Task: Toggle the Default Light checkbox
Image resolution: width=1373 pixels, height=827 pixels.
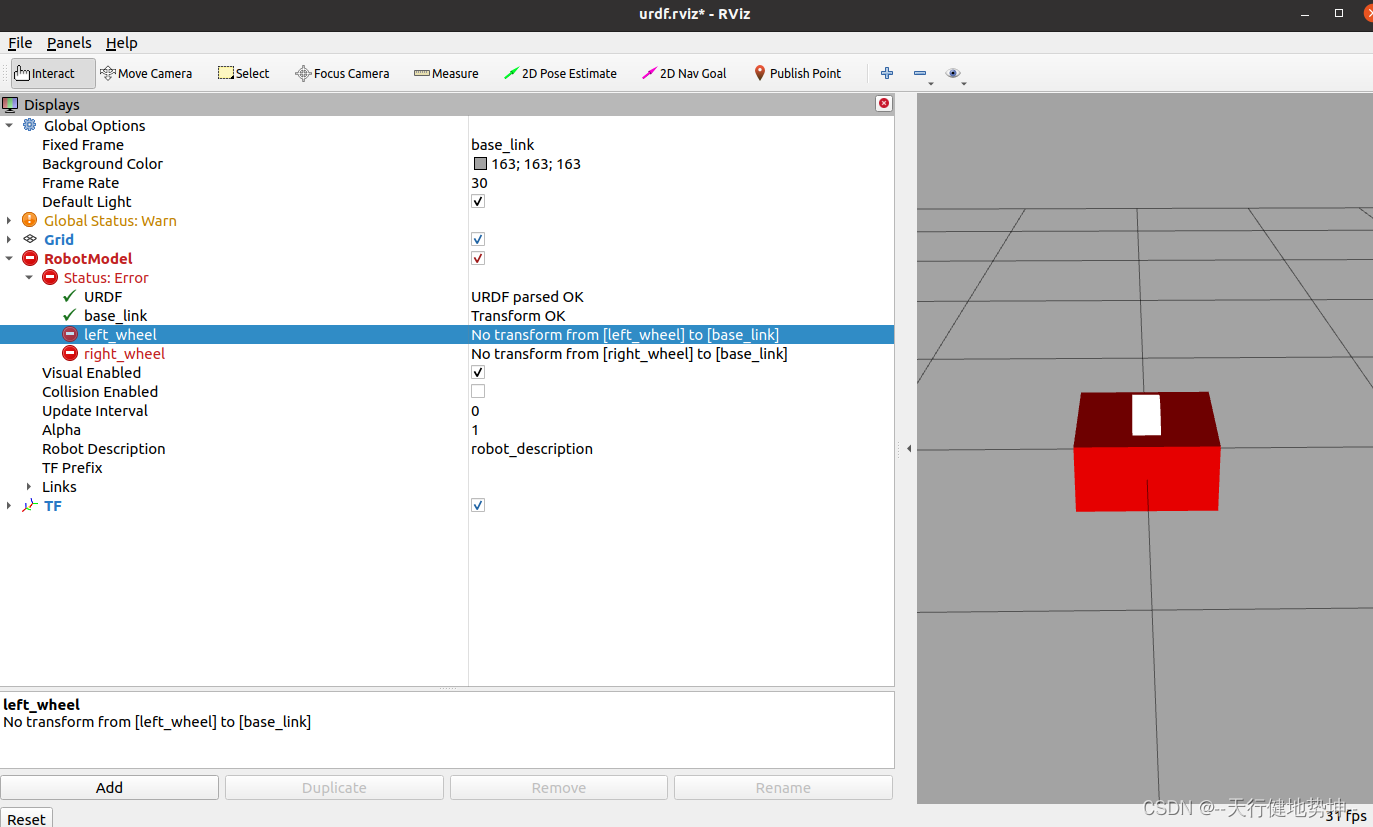Action: [x=478, y=202]
